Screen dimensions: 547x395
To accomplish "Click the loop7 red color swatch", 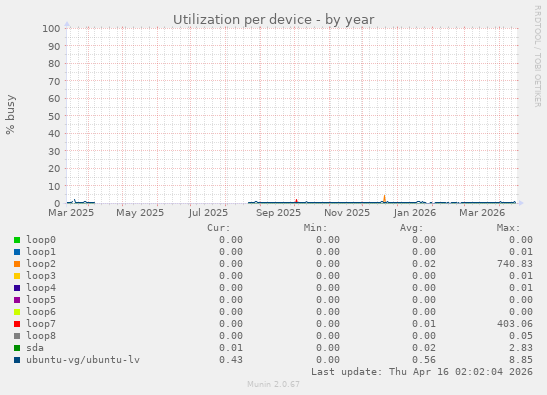I will click(x=17, y=324).
